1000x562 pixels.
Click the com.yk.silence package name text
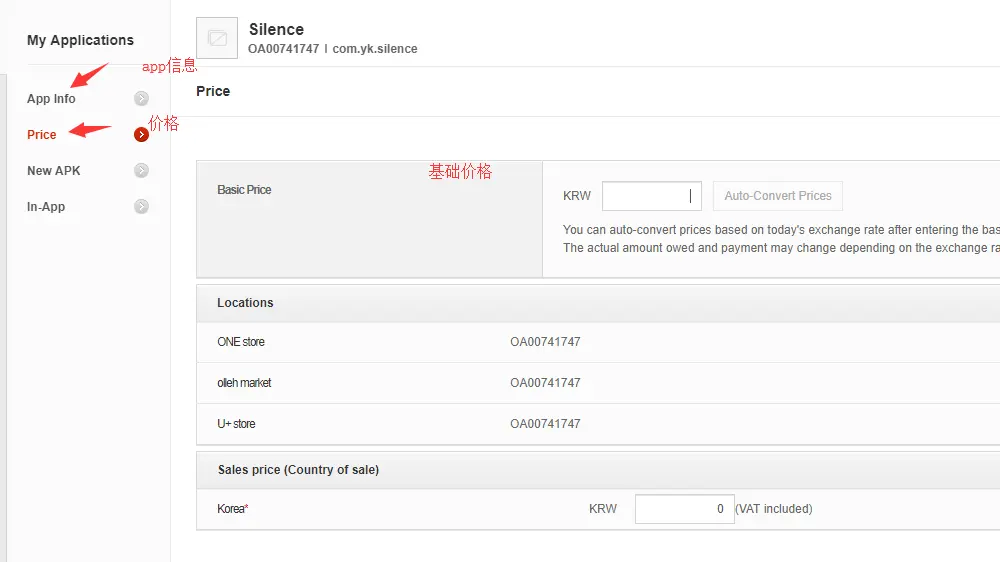click(375, 49)
